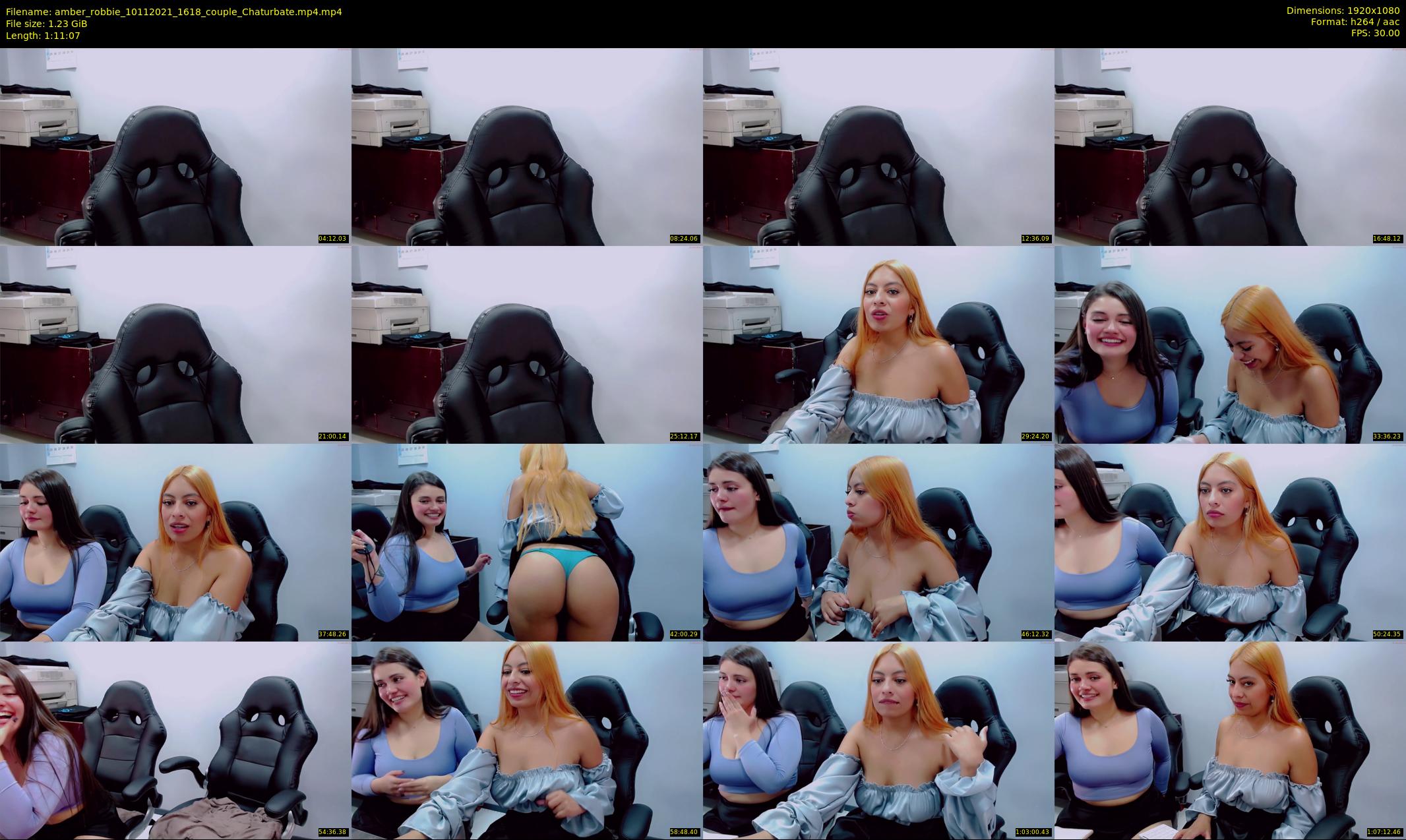Image resolution: width=1406 pixels, height=840 pixels.
Task: Select the frame at 29:24.20
Action: tap(878, 344)
